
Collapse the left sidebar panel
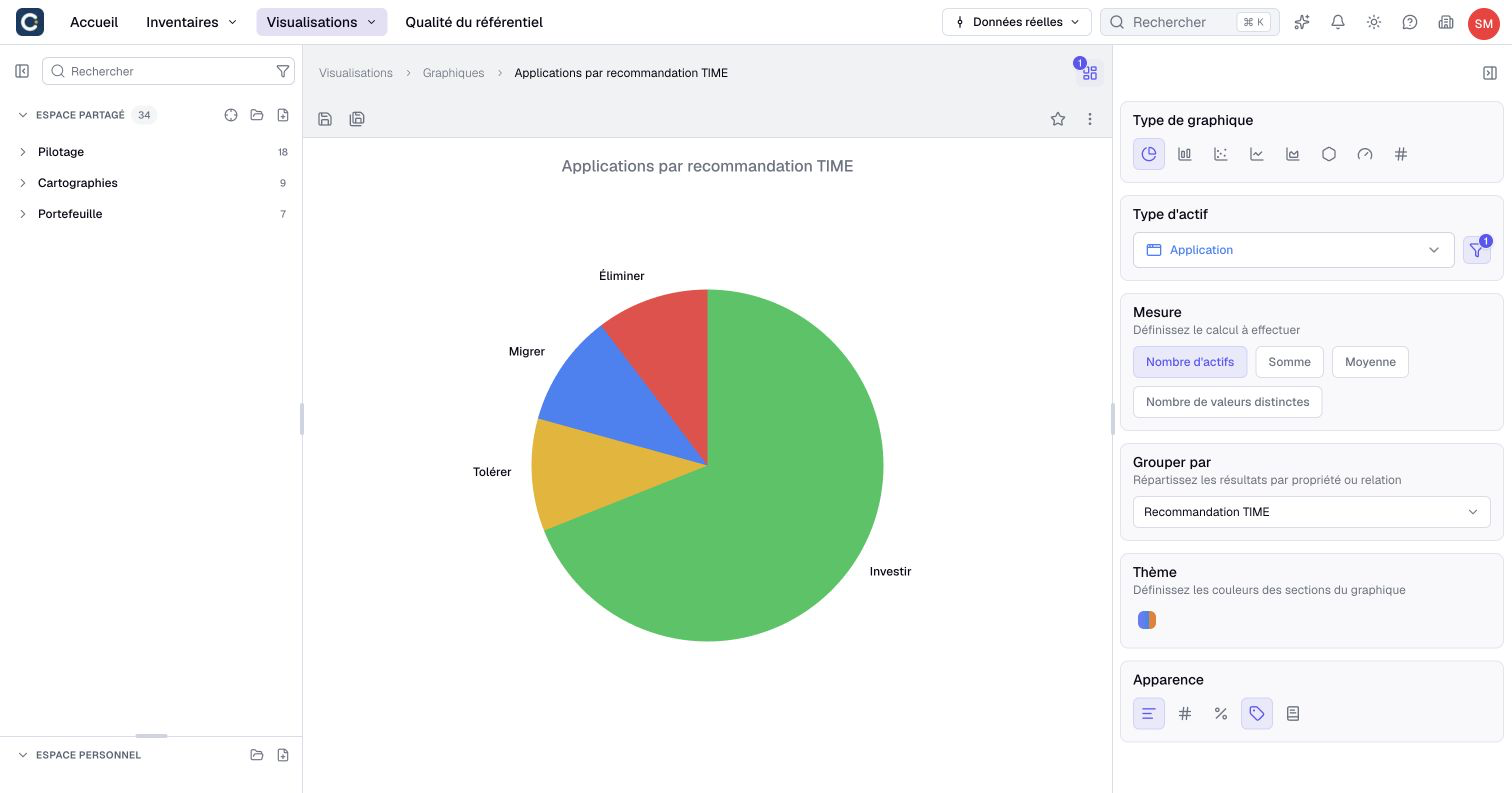point(22,71)
